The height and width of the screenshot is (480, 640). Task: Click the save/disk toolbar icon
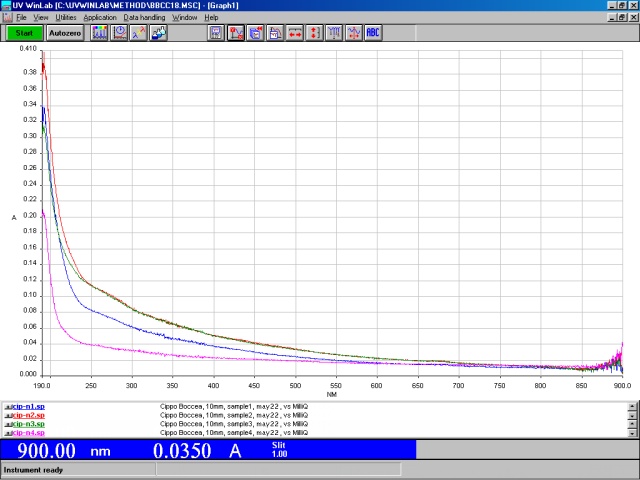pyautogui.click(x=216, y=33)
